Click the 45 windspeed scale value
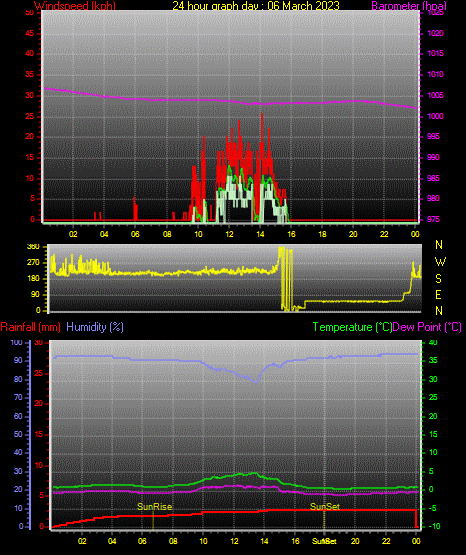466x555 pixels. (30, 33)
